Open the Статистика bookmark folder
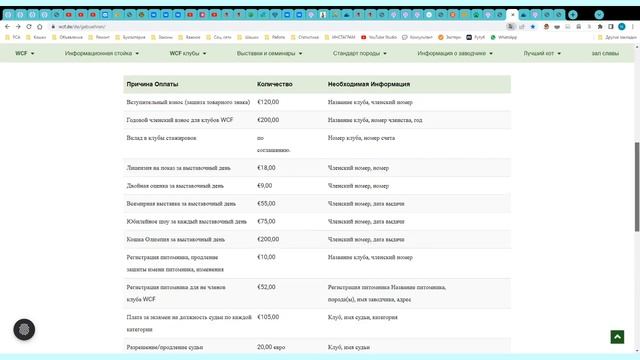Viewport: 640px width, 360px height. click(304, 37)
